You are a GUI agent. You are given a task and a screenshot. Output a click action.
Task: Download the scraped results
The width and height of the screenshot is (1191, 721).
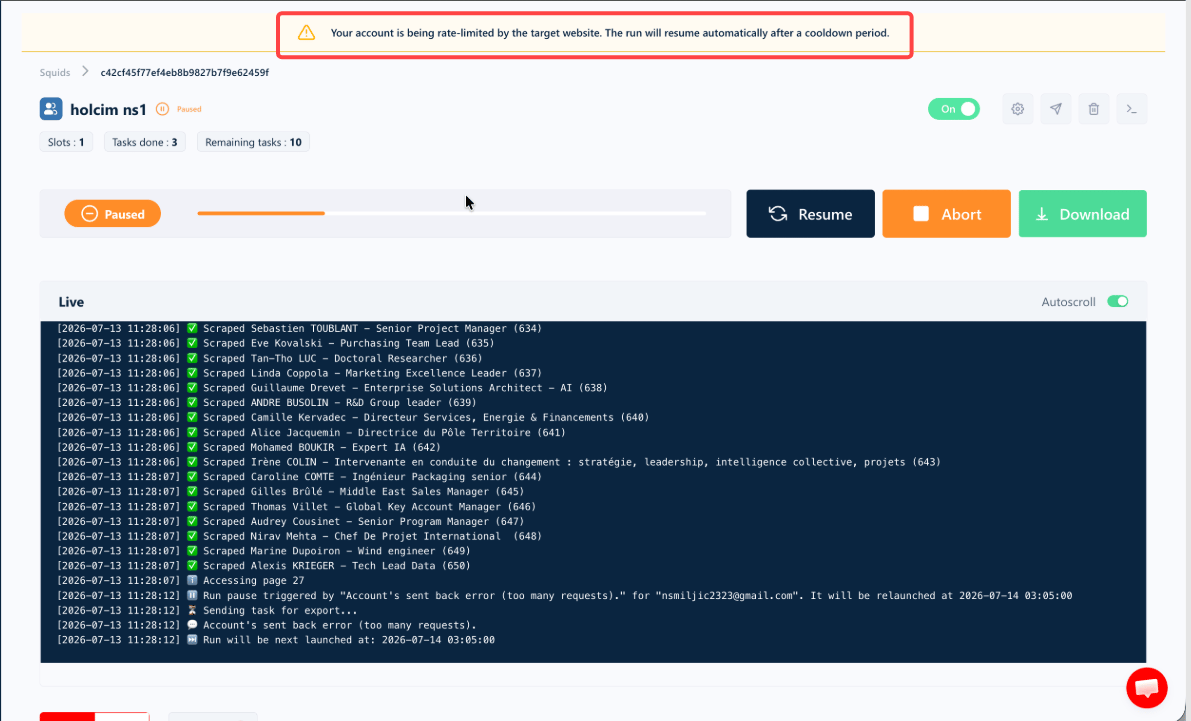click(1082, 213)
